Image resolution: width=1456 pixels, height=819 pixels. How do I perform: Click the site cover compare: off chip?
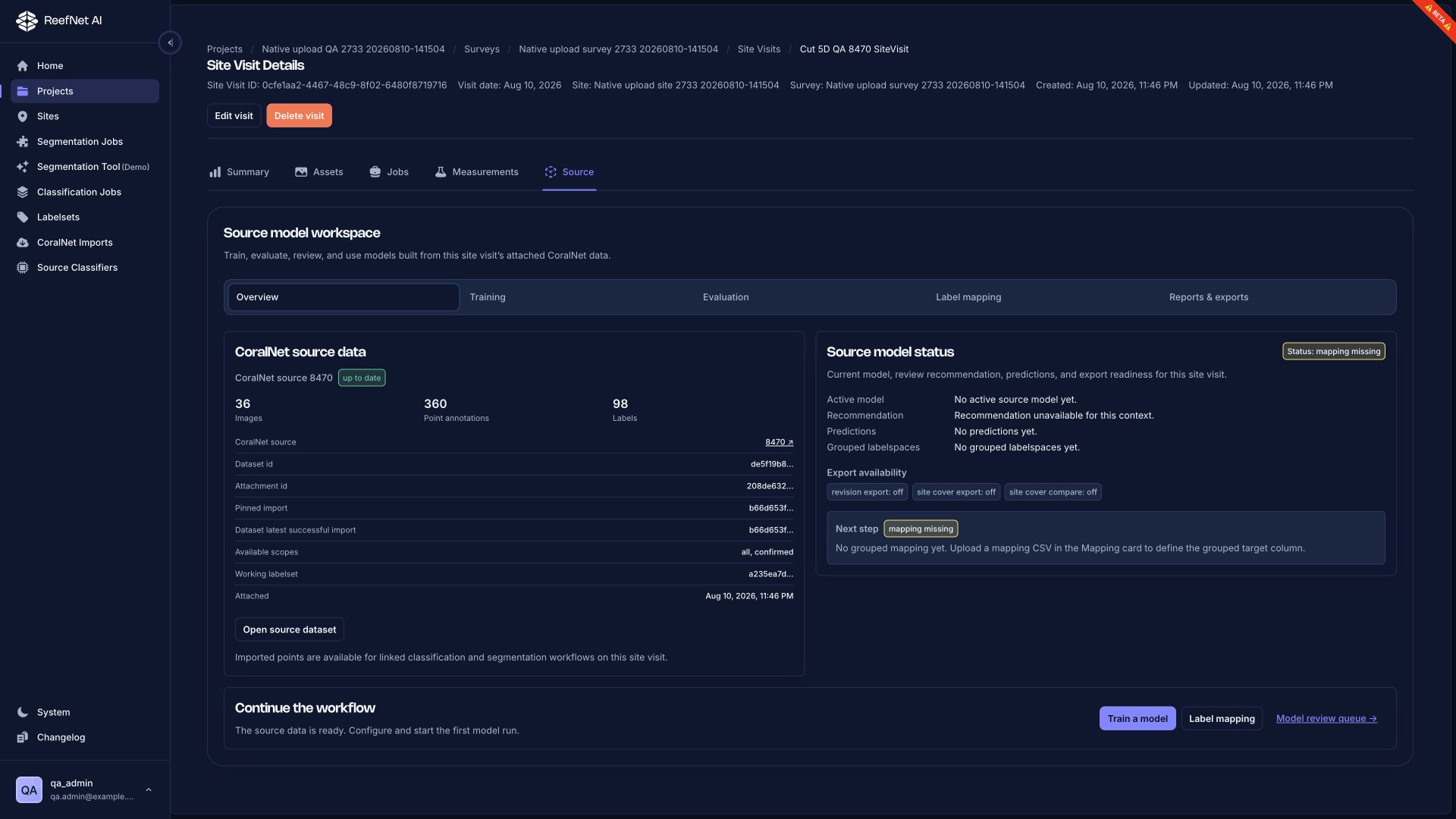pyautogui.click(x=1053, y=492)
